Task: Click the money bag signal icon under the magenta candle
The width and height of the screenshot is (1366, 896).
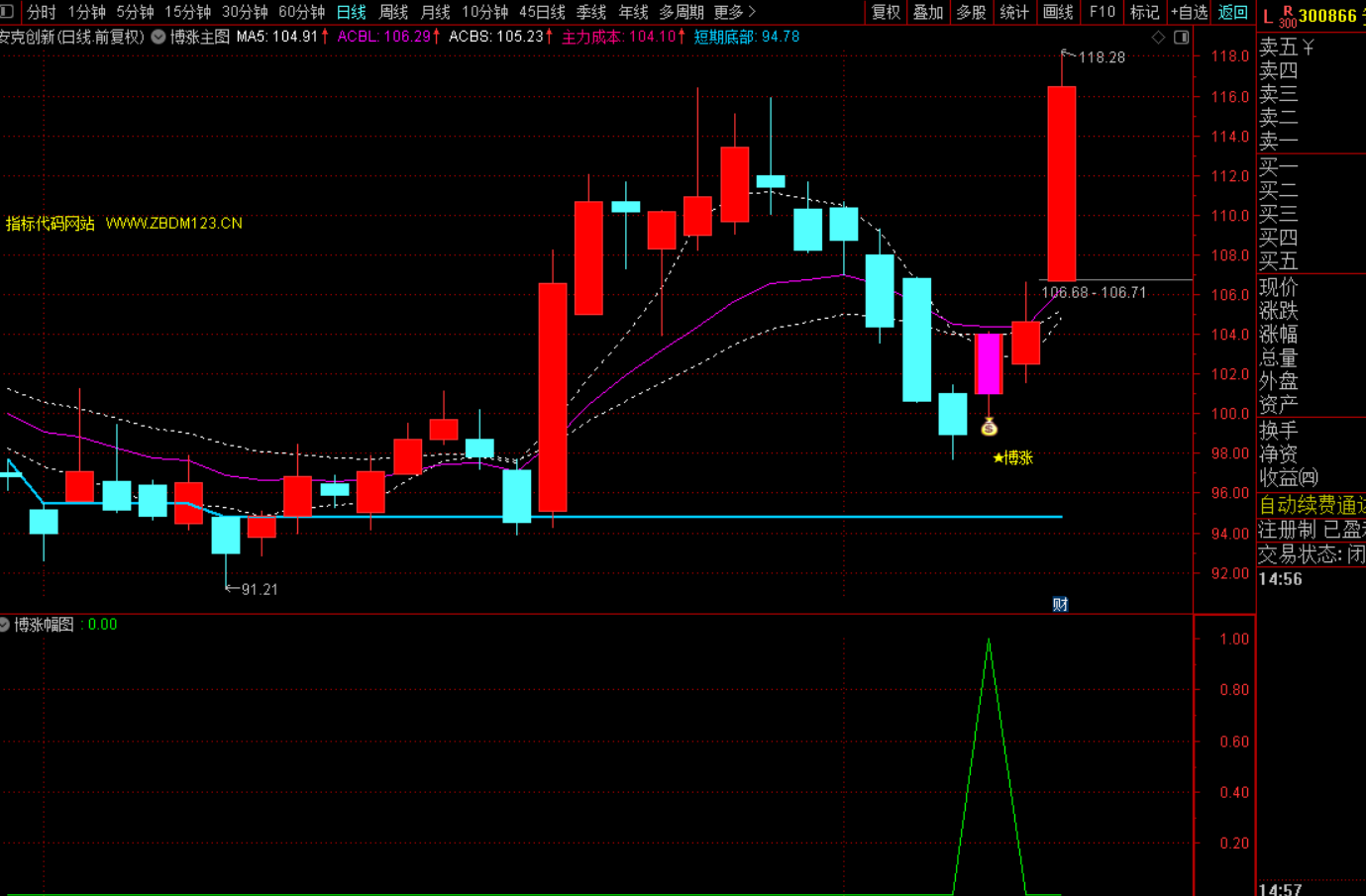Action: click(x=989, y=428)
